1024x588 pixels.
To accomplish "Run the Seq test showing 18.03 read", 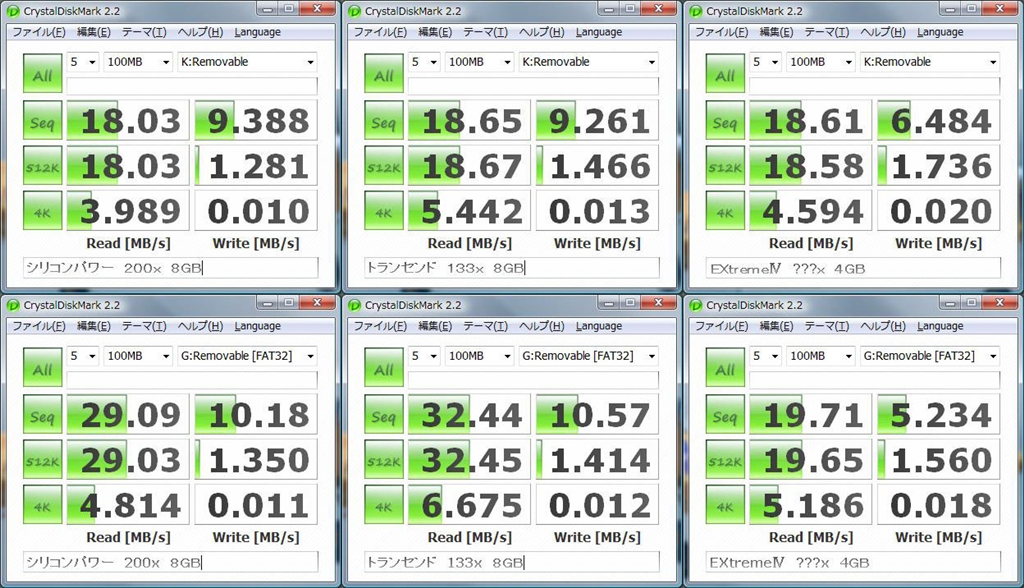I will point(42,120).
